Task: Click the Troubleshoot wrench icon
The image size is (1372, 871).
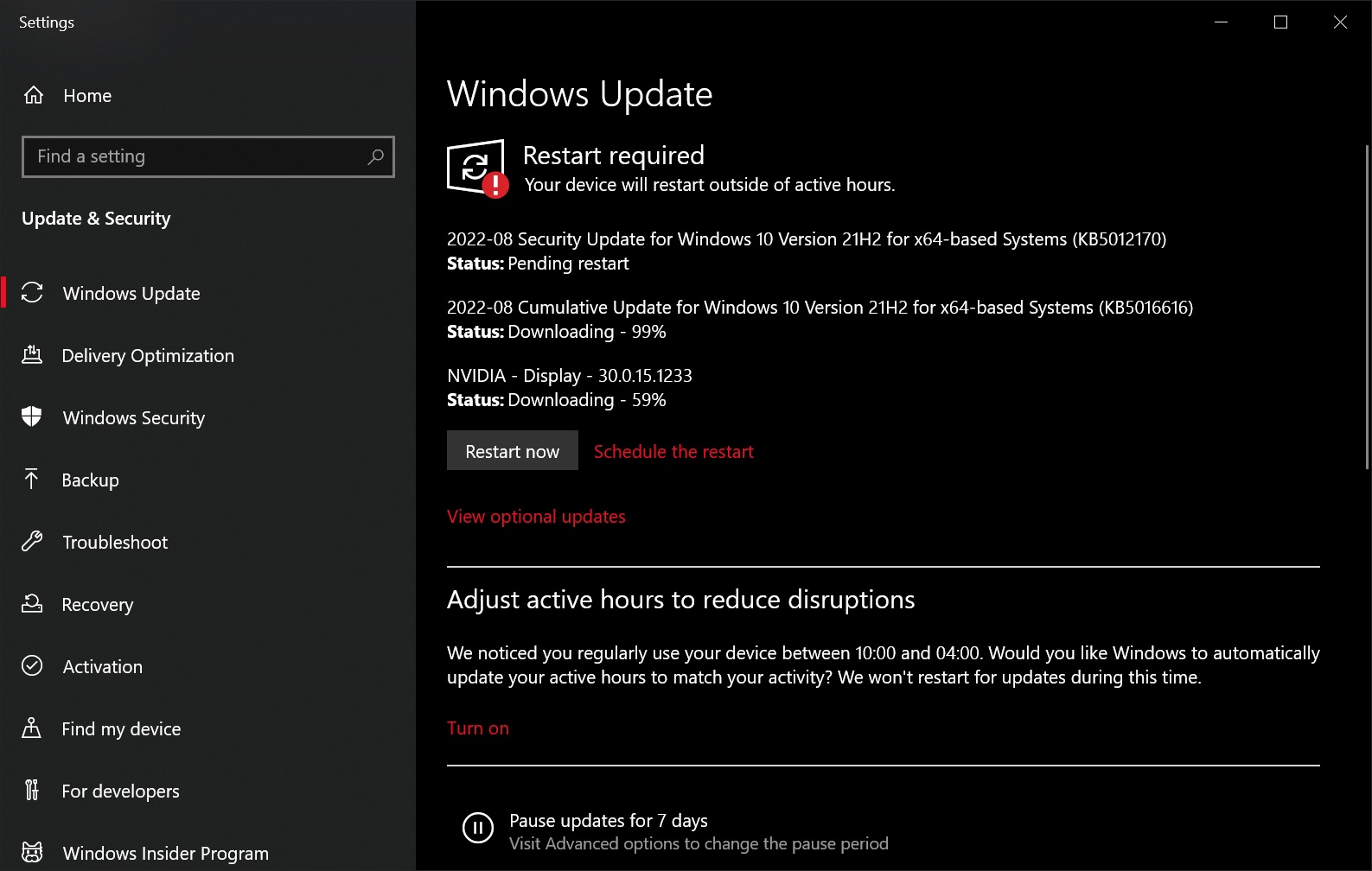Action: coord(32,542)
